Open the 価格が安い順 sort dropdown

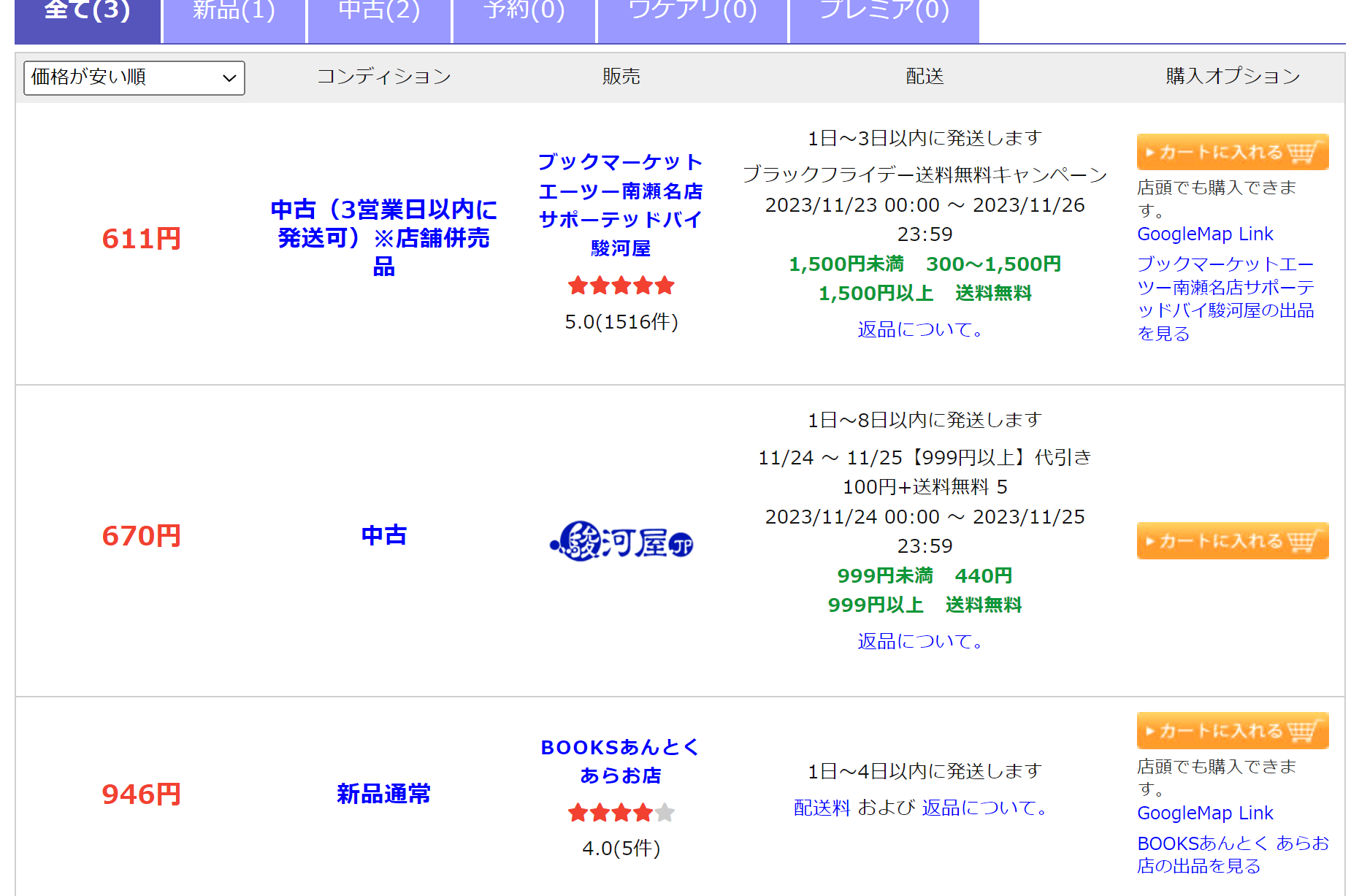click(x=134, y=77)
